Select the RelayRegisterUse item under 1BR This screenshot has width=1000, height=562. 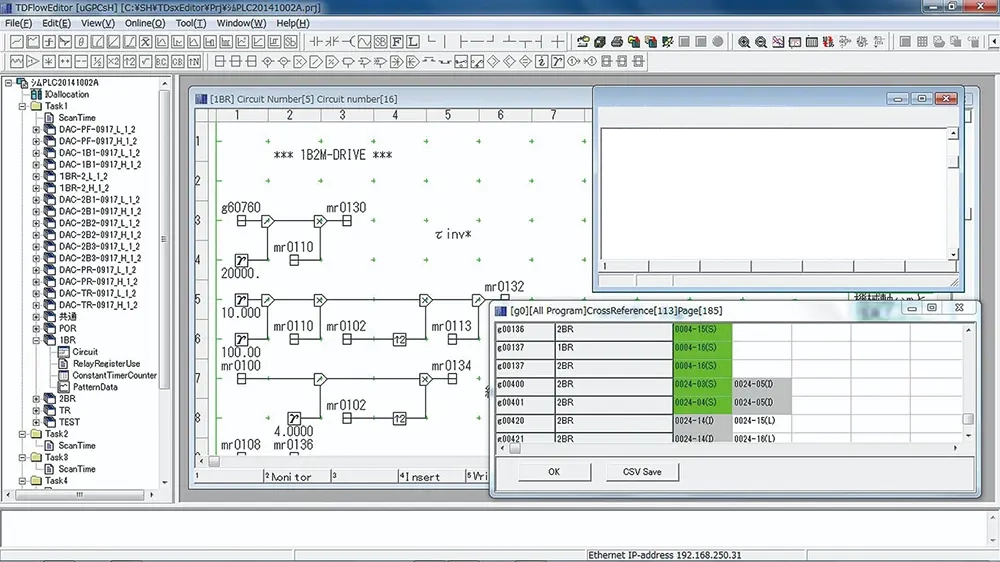pyautogui.click(x=105, y=364)
